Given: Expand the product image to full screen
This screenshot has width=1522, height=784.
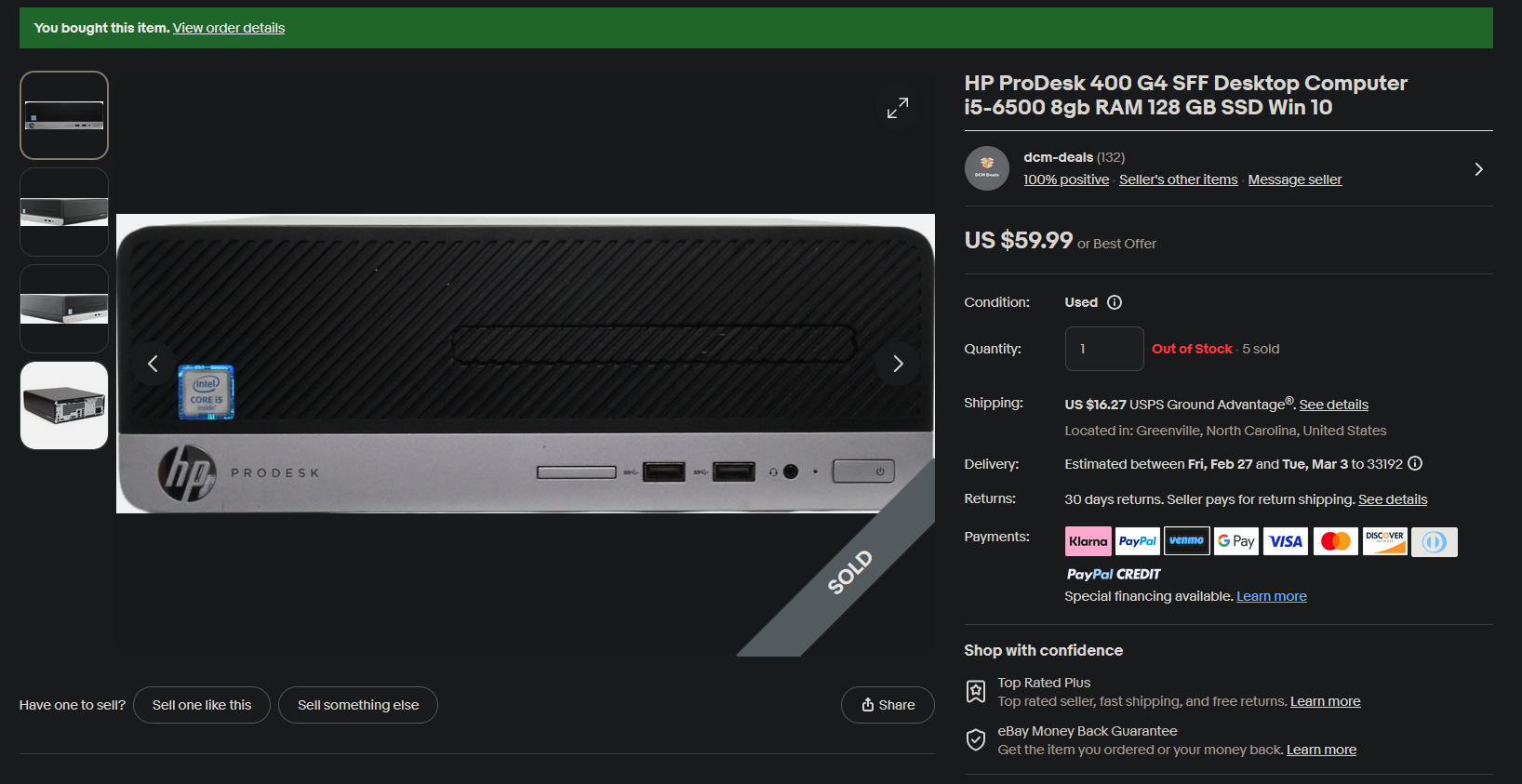Looking at the screenshot, I should click(898, 109).
